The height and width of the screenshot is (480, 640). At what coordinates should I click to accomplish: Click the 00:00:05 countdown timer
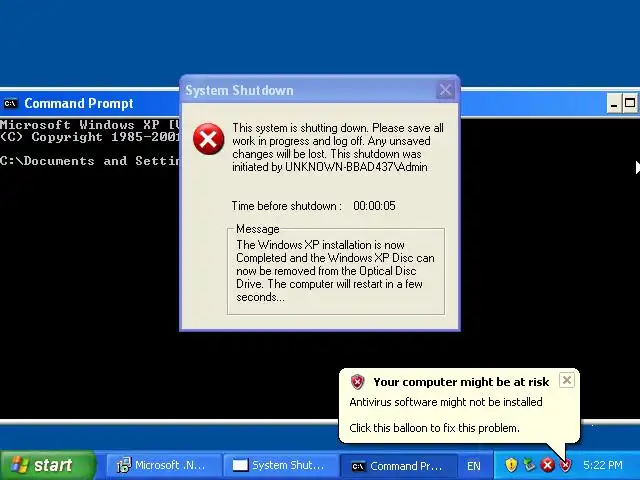[374, 206]
